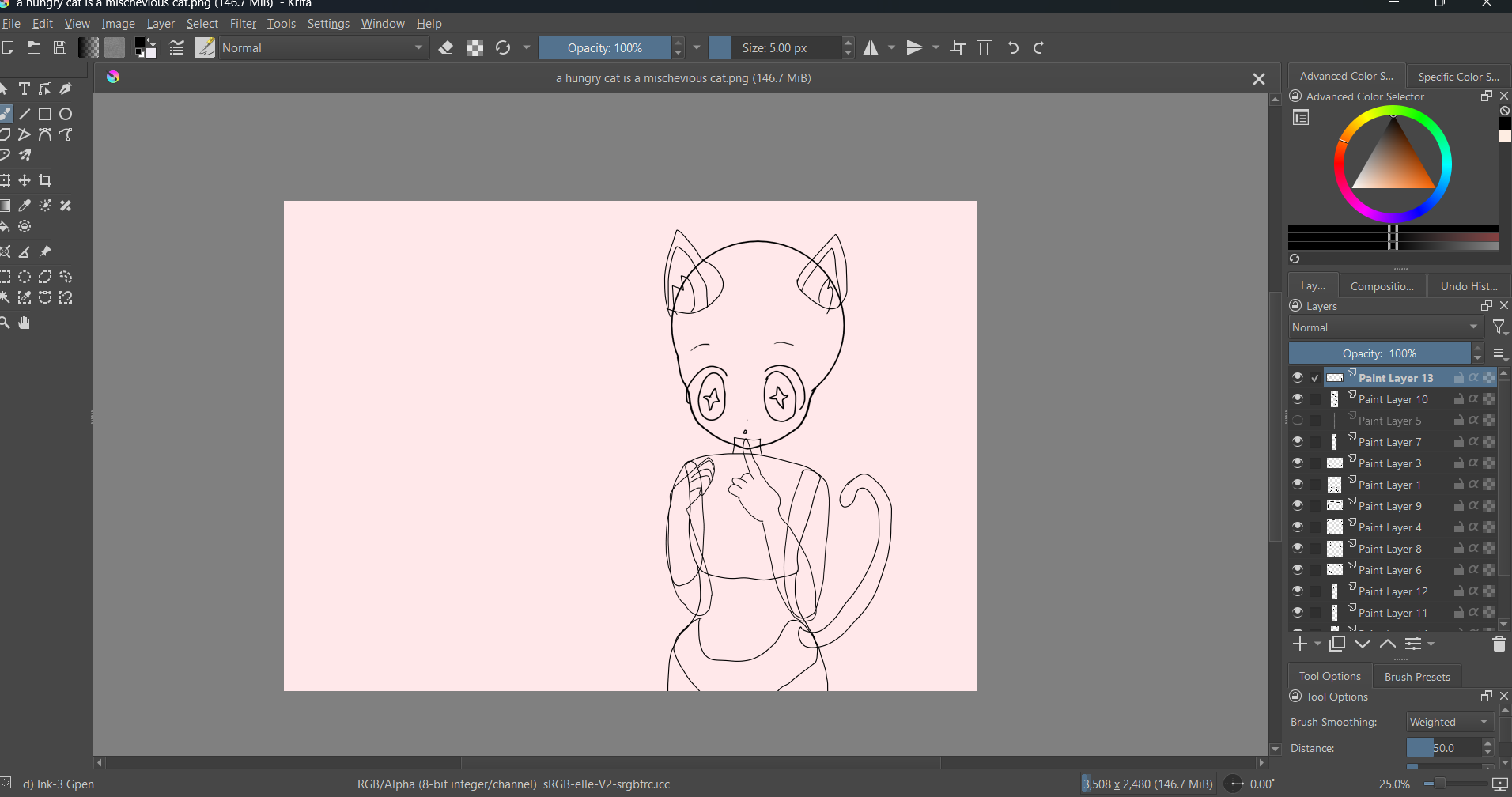Toggle eraser mode in the top toolbar
The image size is (1512, 797).
446,47
